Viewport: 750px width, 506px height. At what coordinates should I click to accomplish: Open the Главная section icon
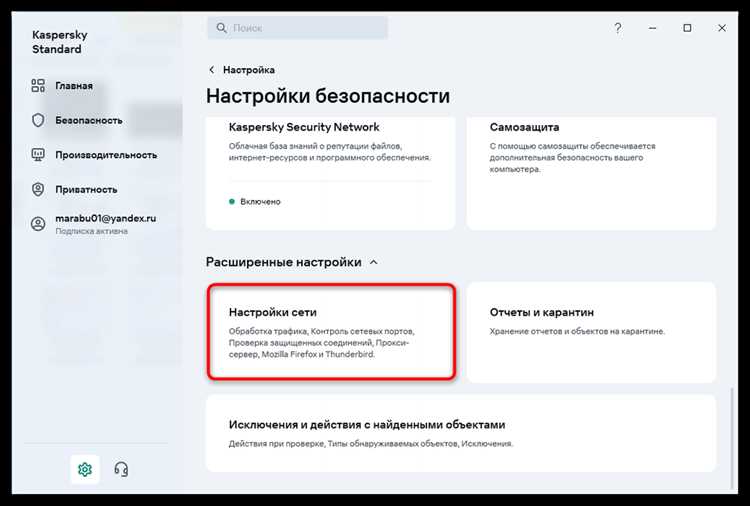[x=38, y=86]
